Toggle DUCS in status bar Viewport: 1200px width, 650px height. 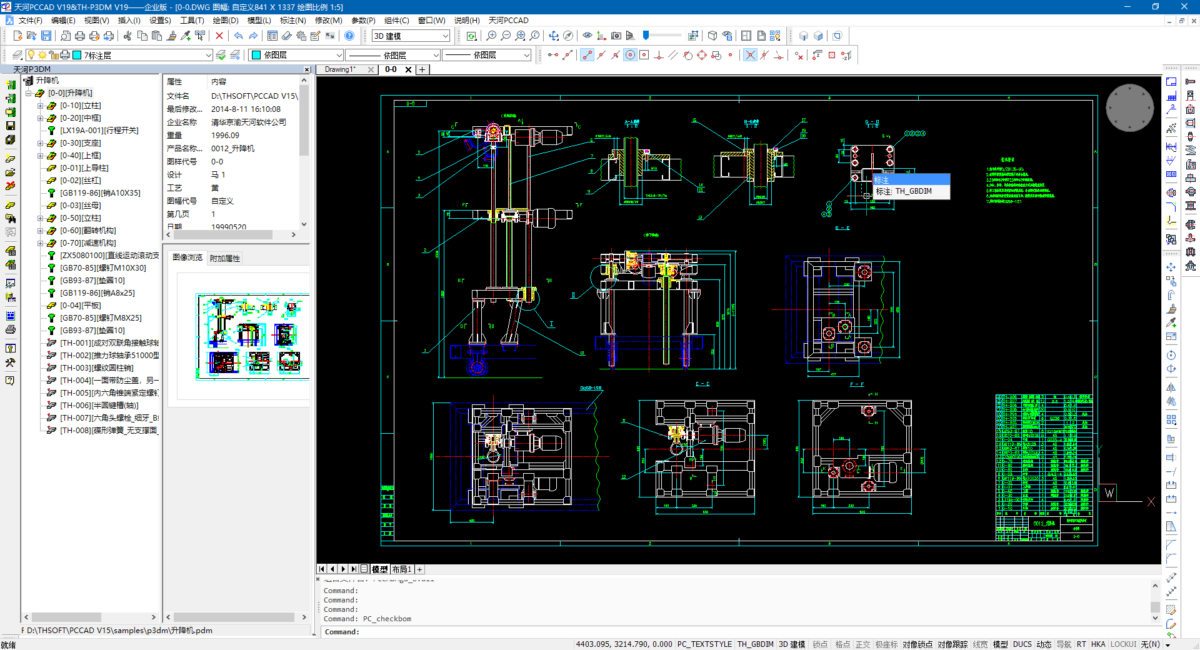point(1022,644)
